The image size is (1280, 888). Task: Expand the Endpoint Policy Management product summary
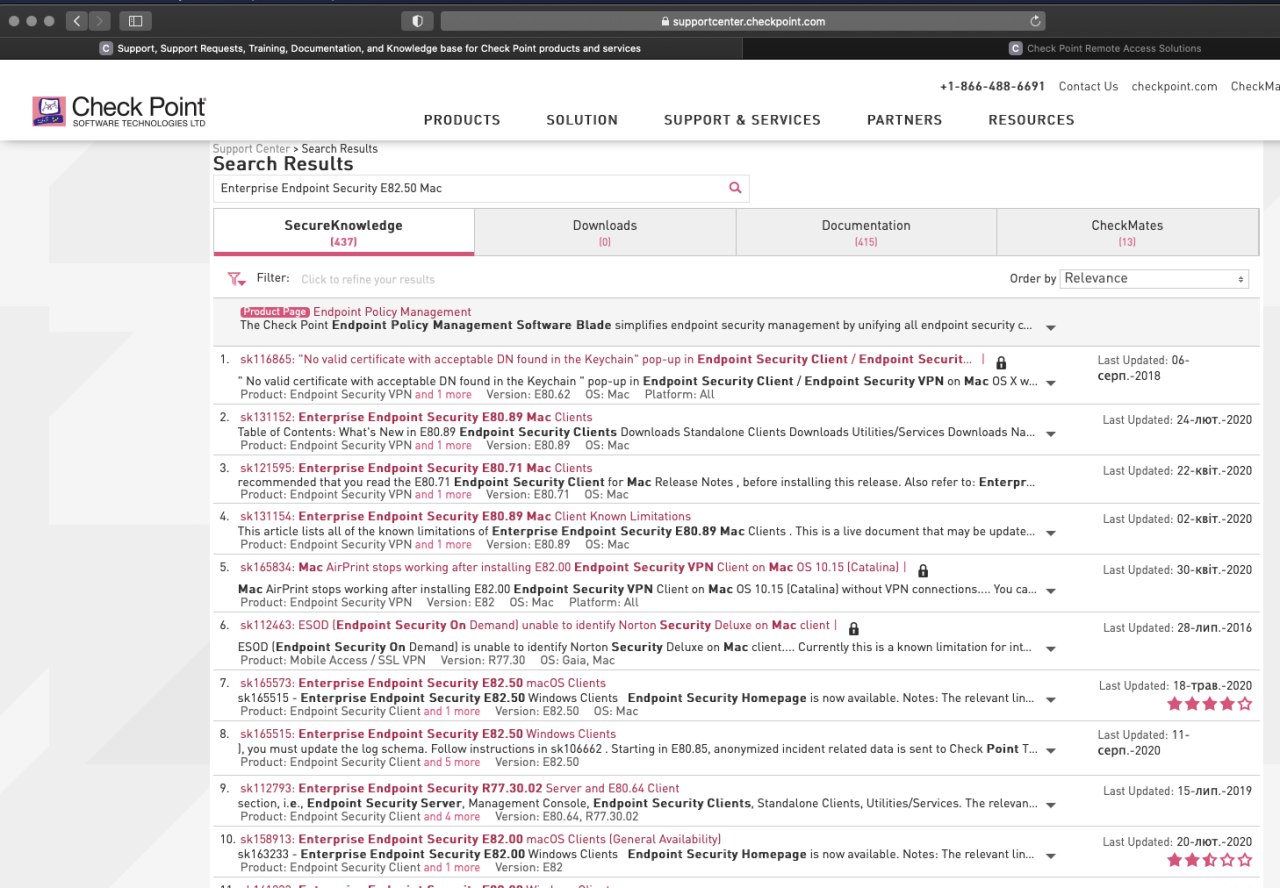coord(1050,327)
